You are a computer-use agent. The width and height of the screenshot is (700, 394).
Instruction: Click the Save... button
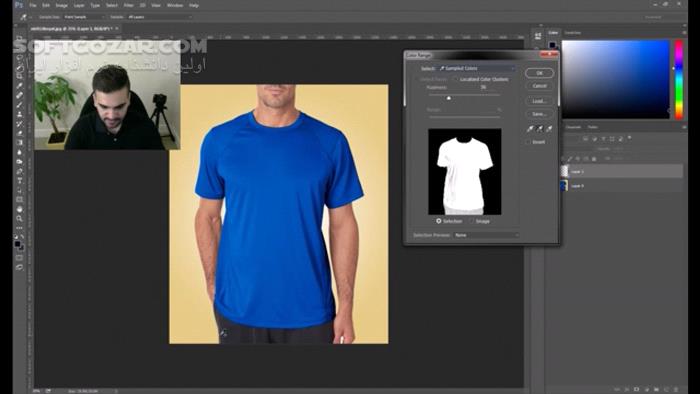539,114
